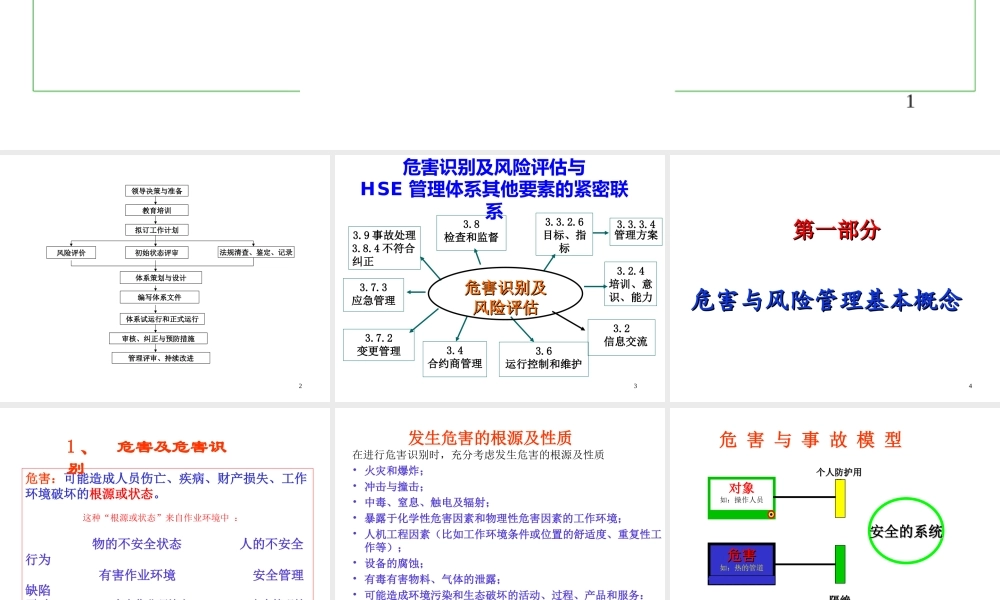1000x600 pixels.
Task: Select the heading 发生危害的根源及性质
Action: (489, 438)
